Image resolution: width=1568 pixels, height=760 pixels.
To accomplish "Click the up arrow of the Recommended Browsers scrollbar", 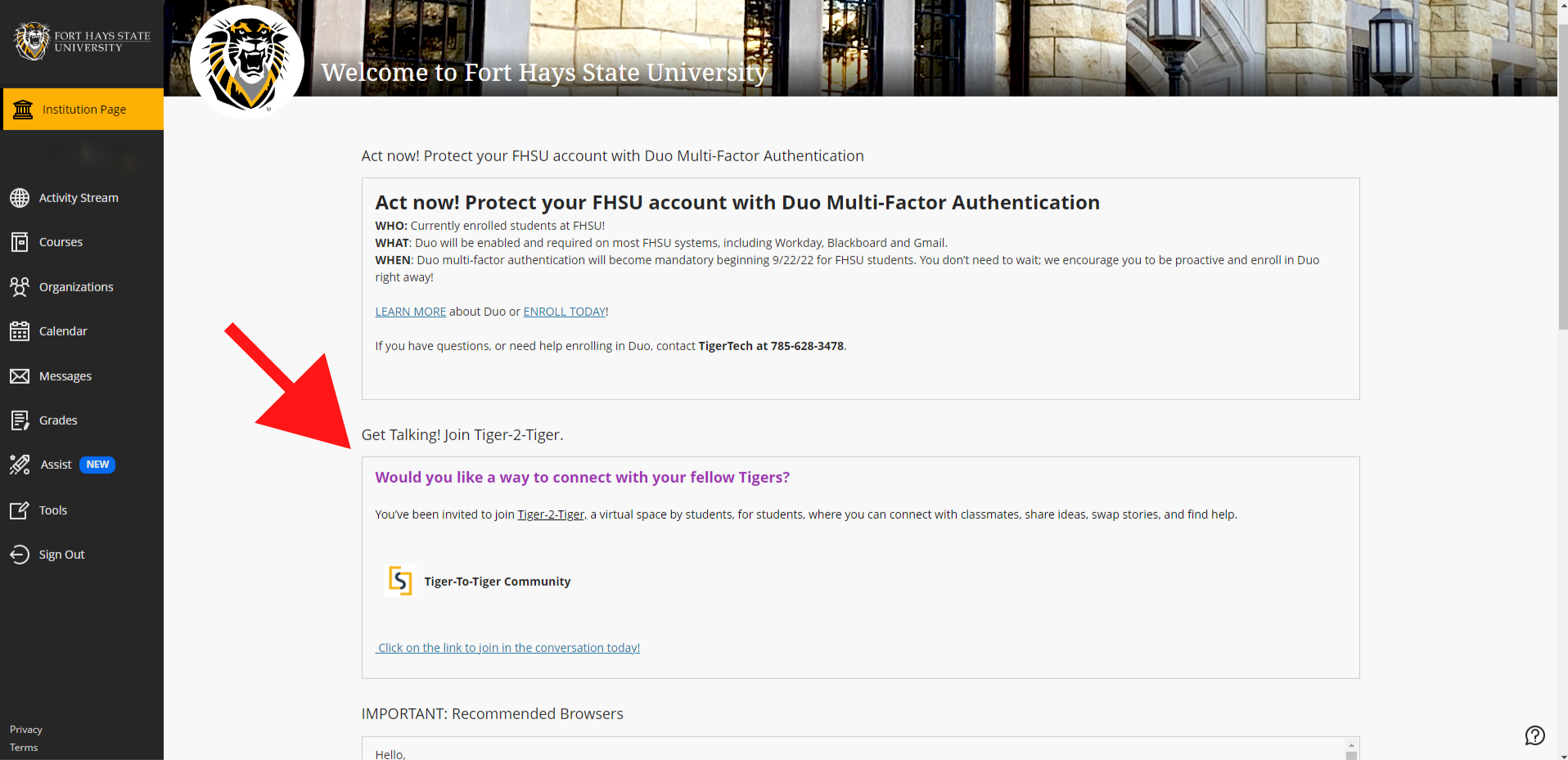I will [x=1351, y=745].
